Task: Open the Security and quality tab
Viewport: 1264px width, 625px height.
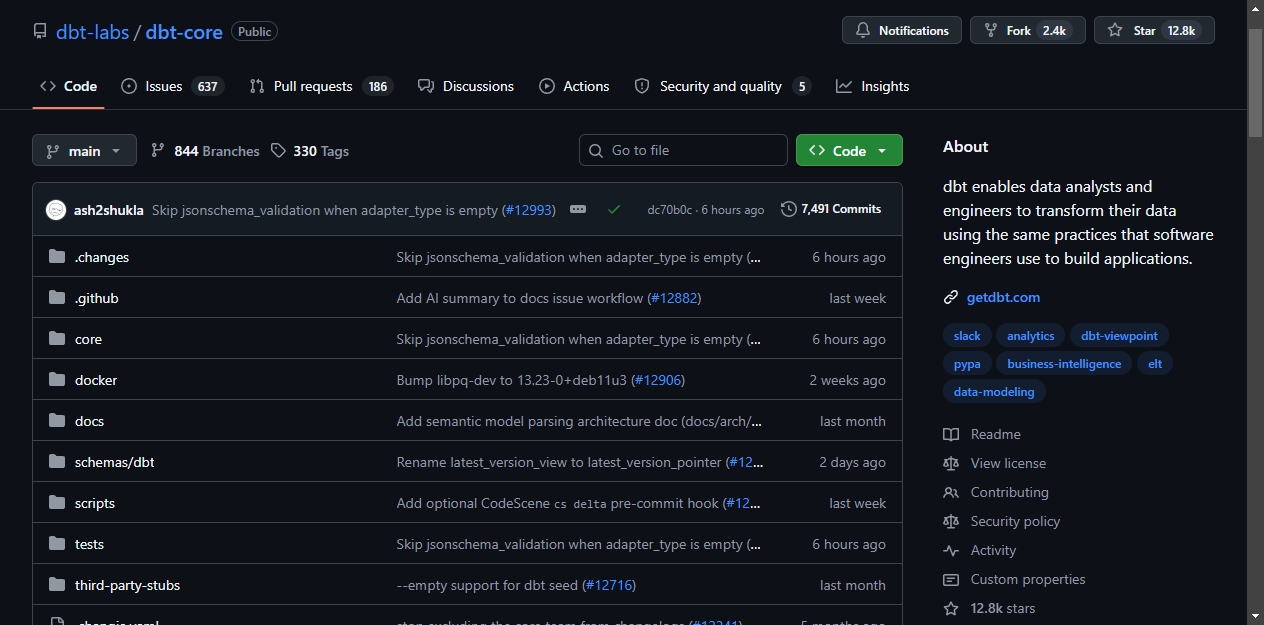Action: 722,86
